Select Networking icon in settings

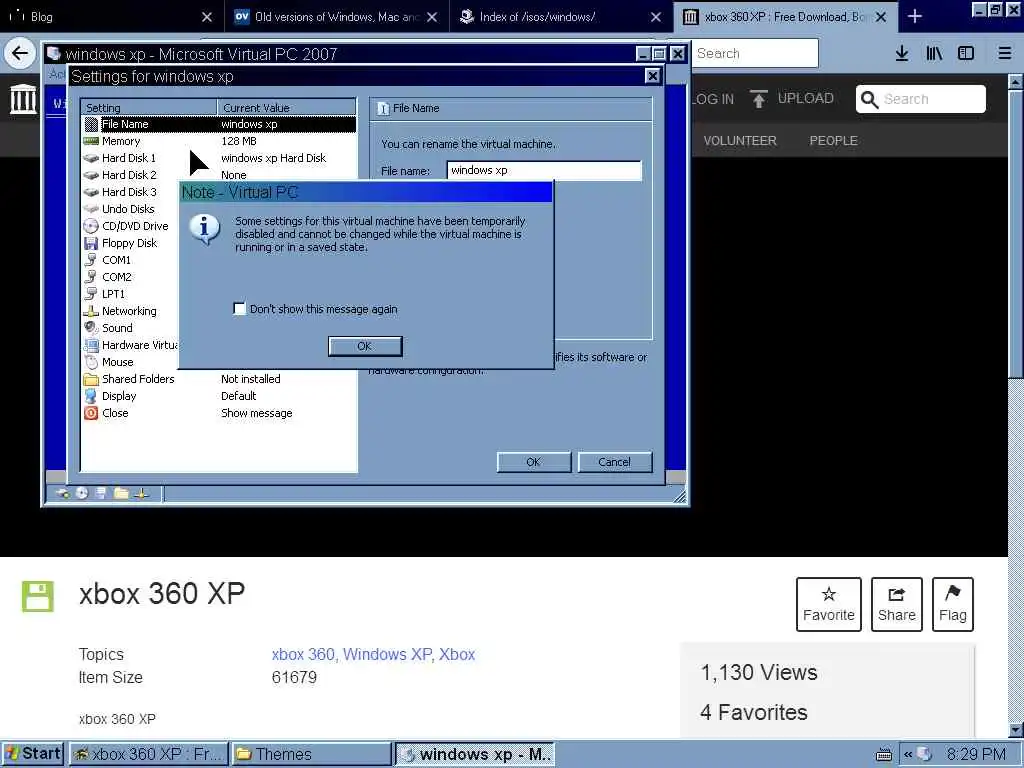click(x=91, y=311)
